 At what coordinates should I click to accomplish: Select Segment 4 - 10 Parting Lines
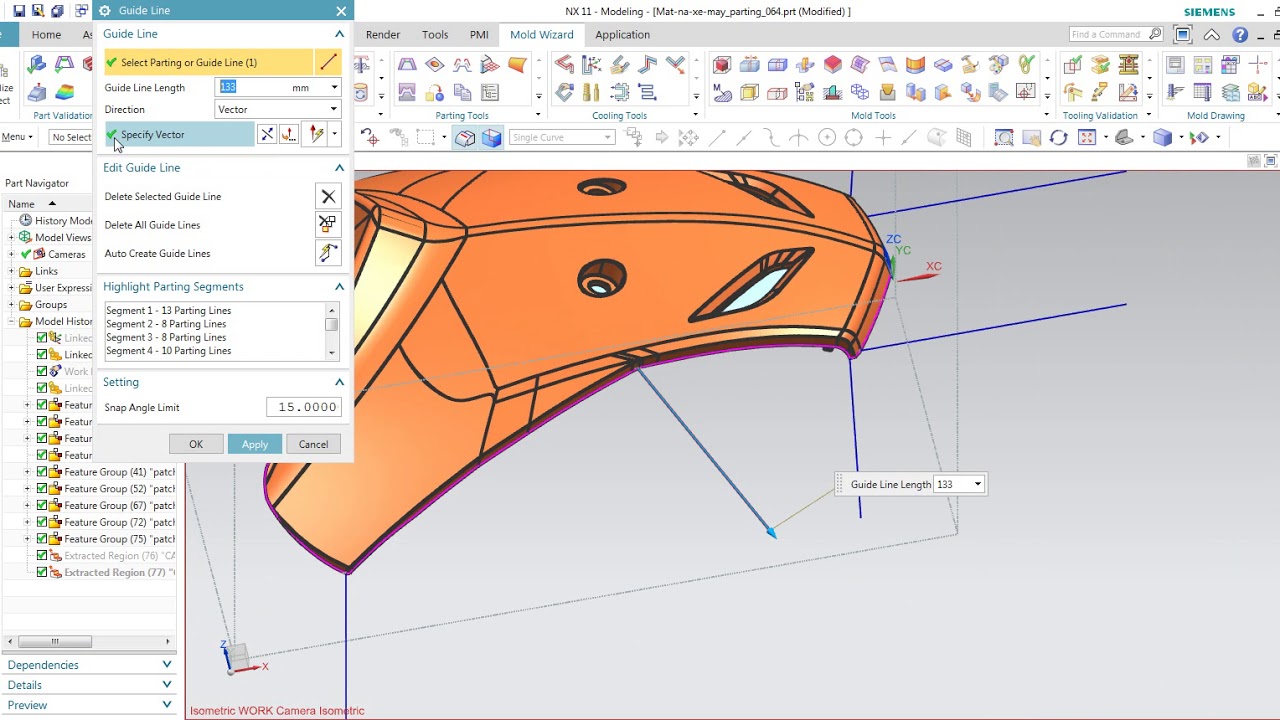click(168, 351)
